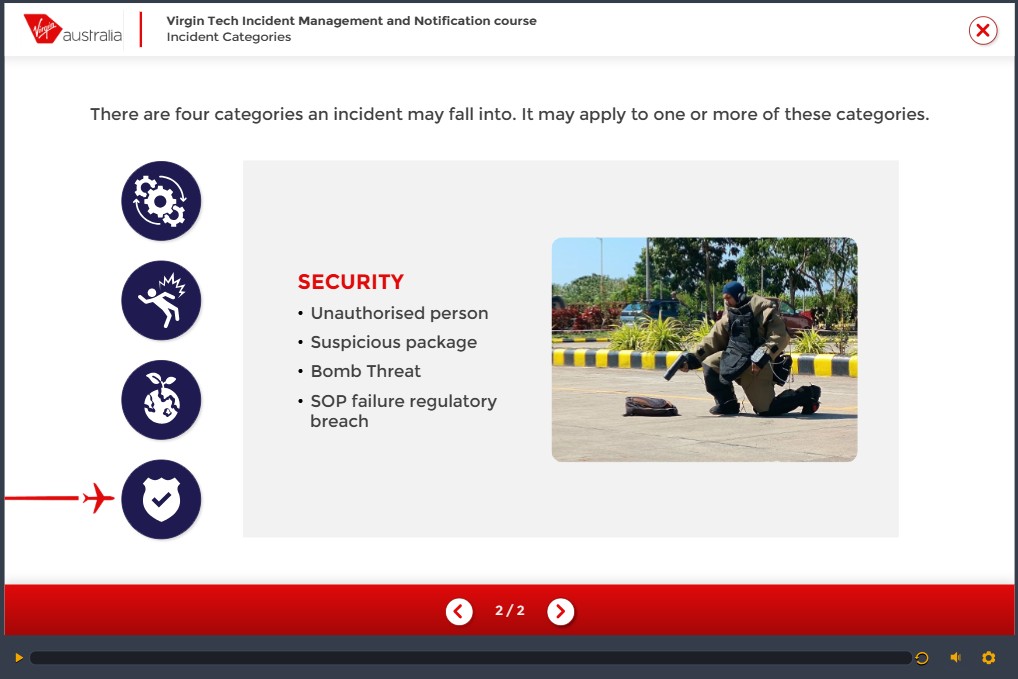Click the Virgin Australia logo

73,30
